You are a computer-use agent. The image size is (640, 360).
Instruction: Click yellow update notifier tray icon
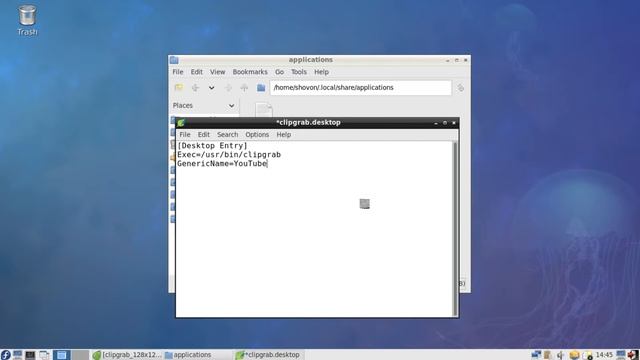574,355
